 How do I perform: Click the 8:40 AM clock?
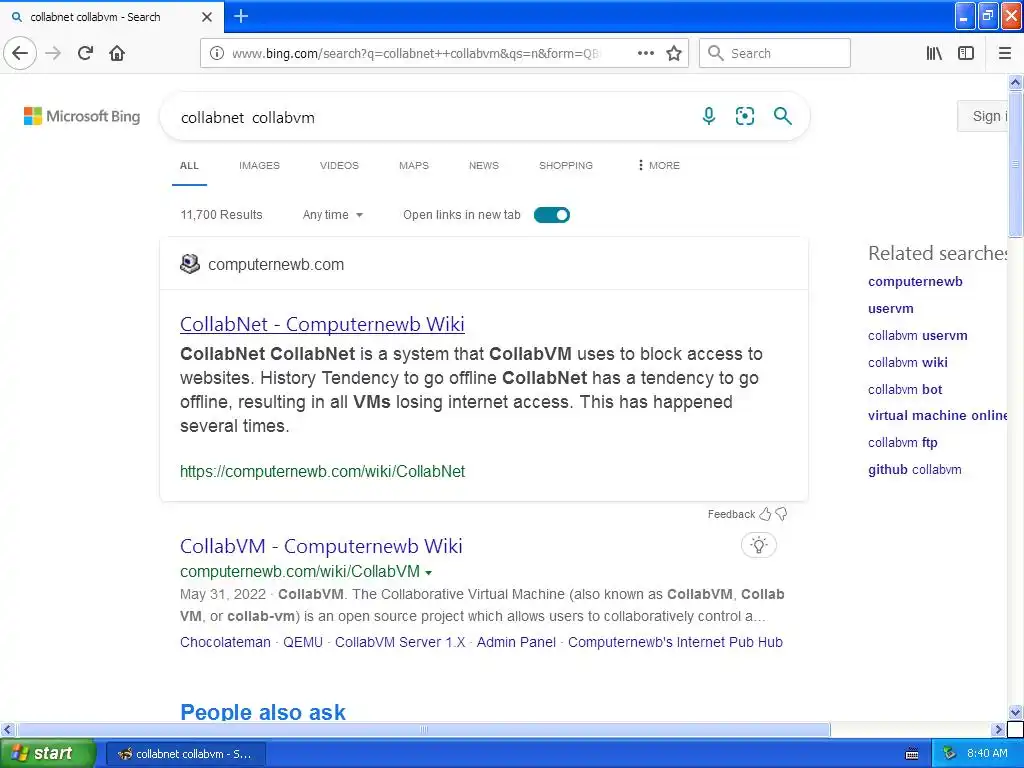[x=987, y=754]
